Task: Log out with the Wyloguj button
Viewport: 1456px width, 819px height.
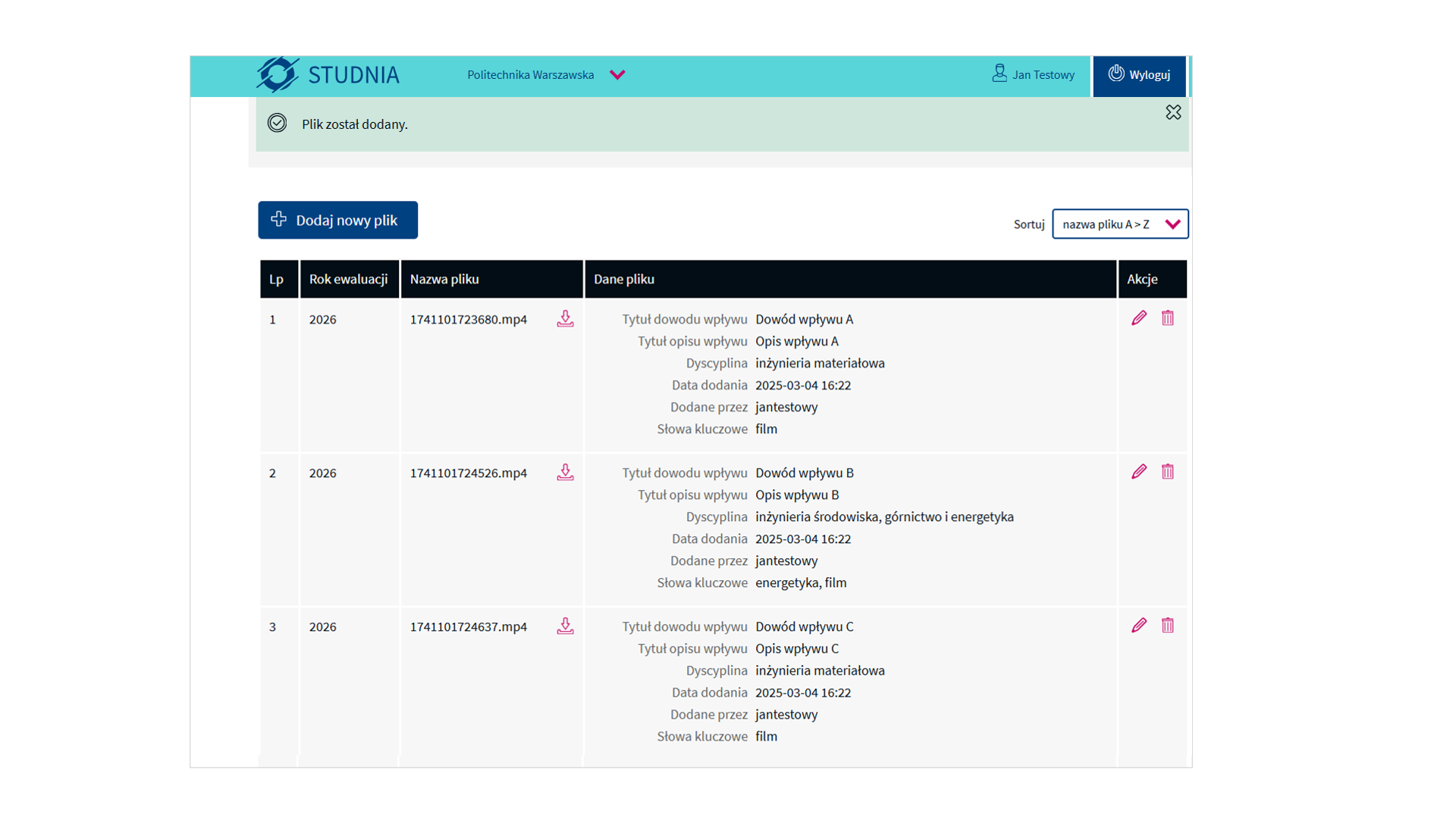Action: [1139, 74]
